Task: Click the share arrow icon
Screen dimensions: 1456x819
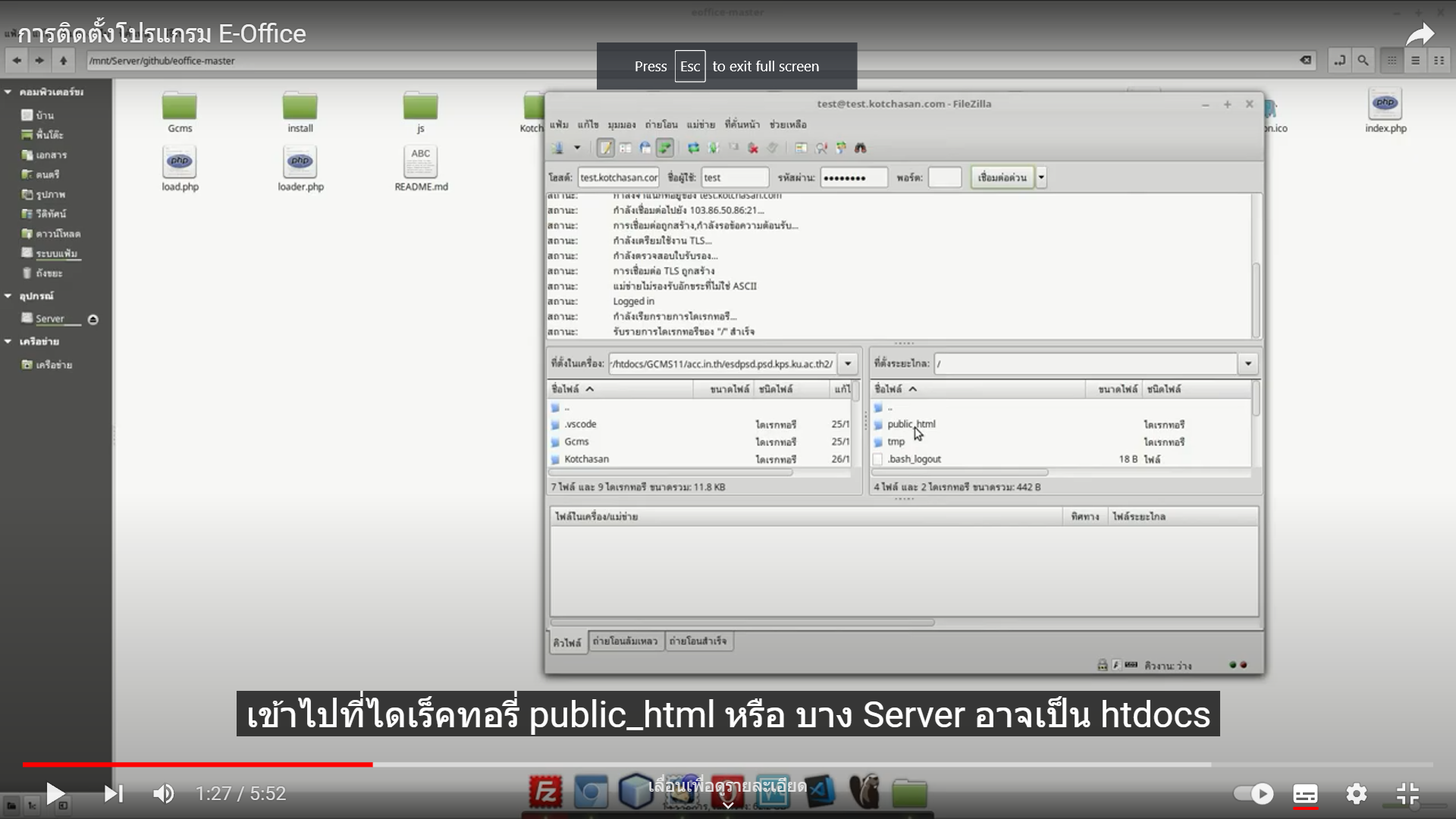Action: [x=1420, y=34]
